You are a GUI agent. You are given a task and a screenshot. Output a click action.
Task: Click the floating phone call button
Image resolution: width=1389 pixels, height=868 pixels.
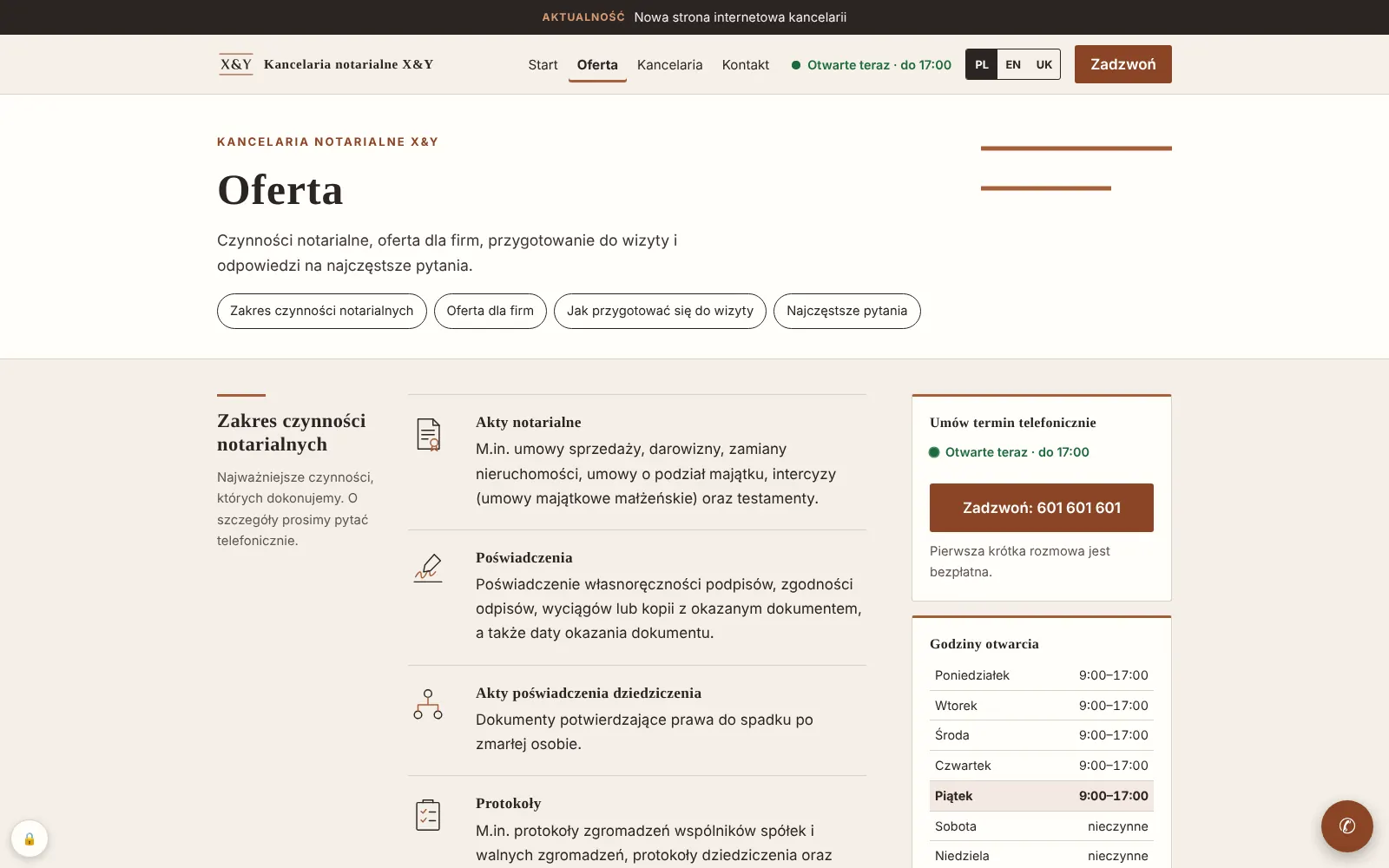point(1346,825)
